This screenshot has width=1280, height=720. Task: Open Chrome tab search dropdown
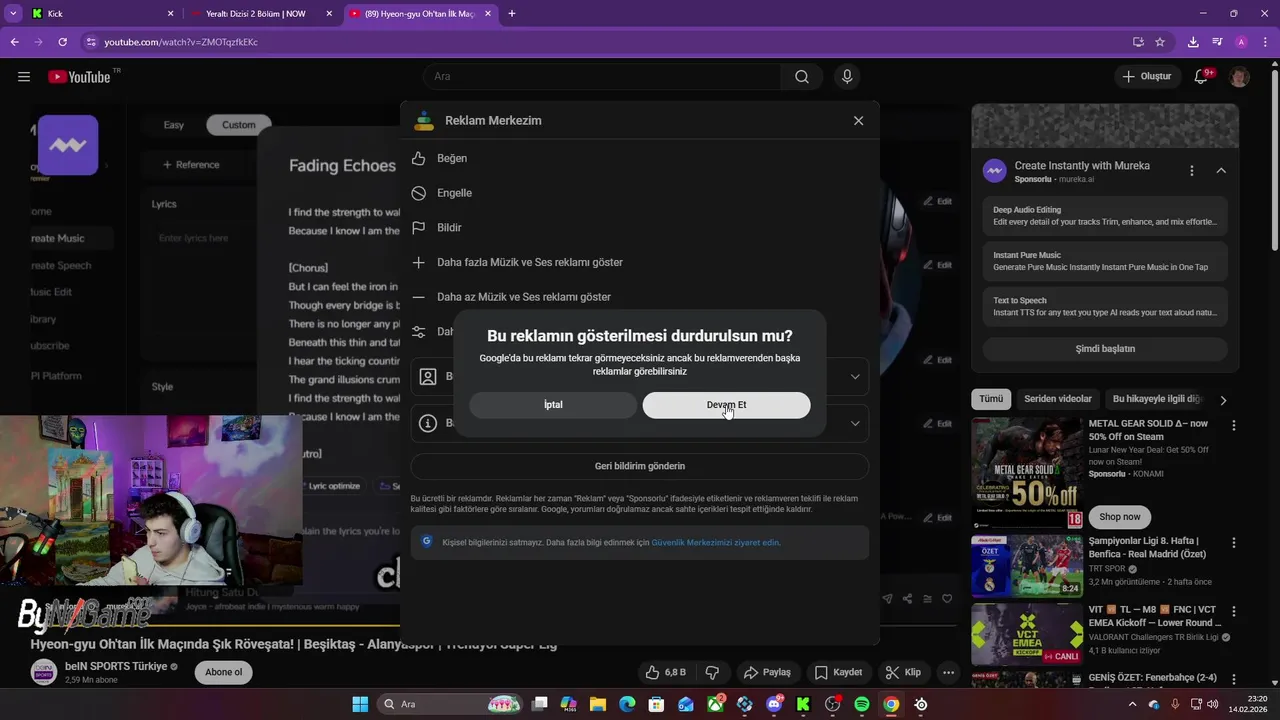pos(13,14)
